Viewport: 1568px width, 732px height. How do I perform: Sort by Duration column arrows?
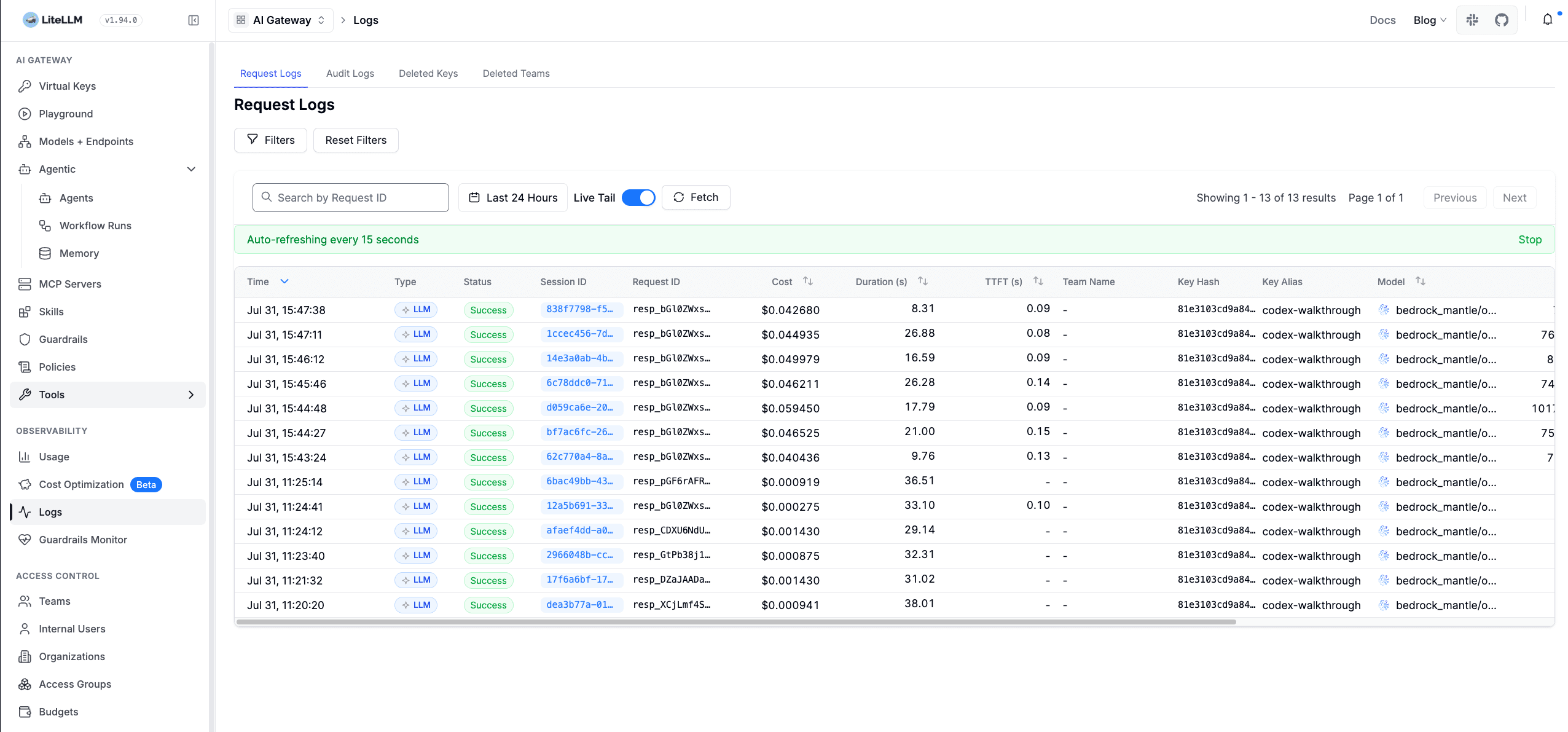coord(923,281)
